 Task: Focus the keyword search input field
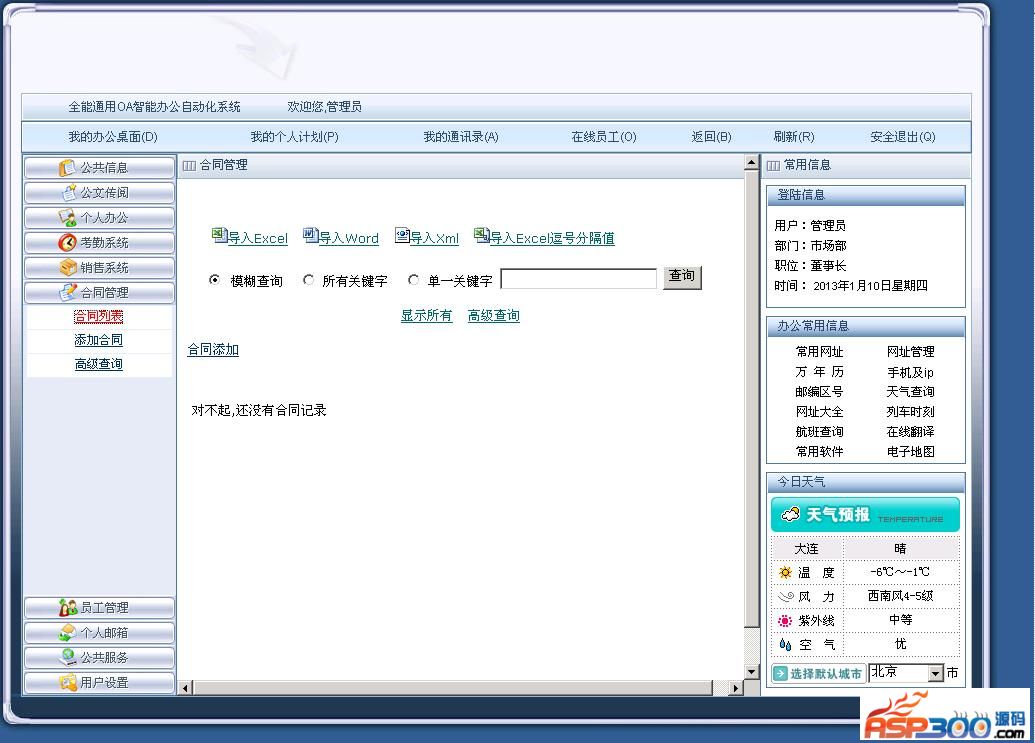[x=579, y=278]
